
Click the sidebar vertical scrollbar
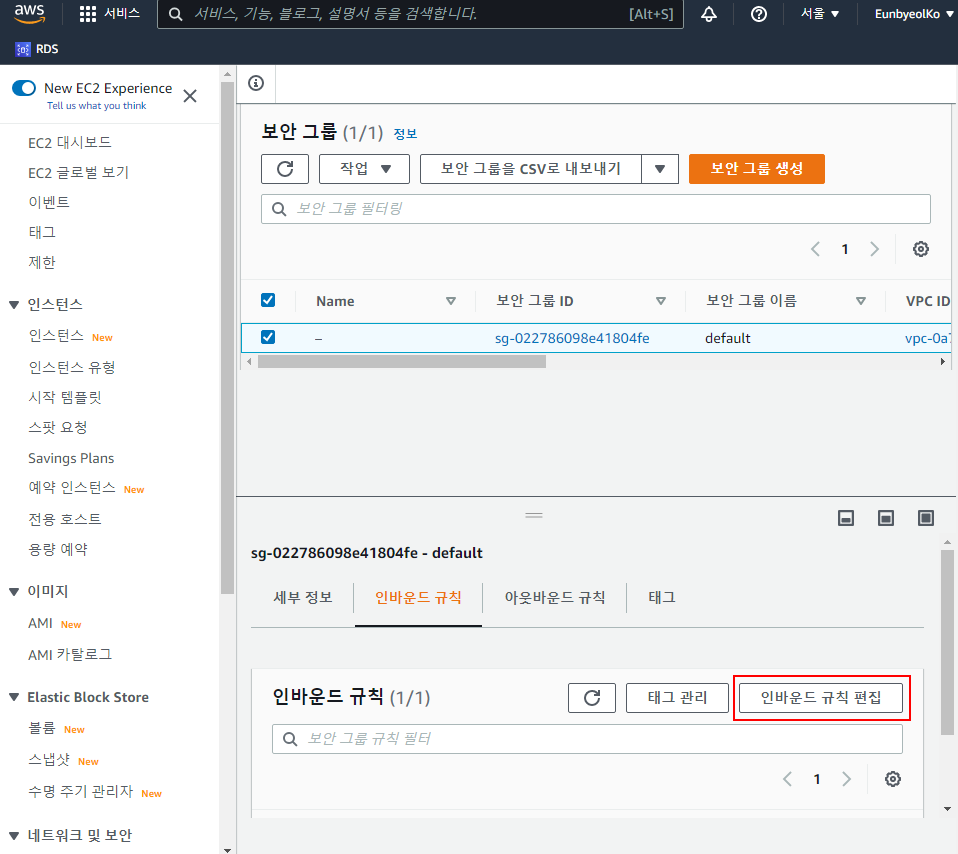[x=227, y=338]
